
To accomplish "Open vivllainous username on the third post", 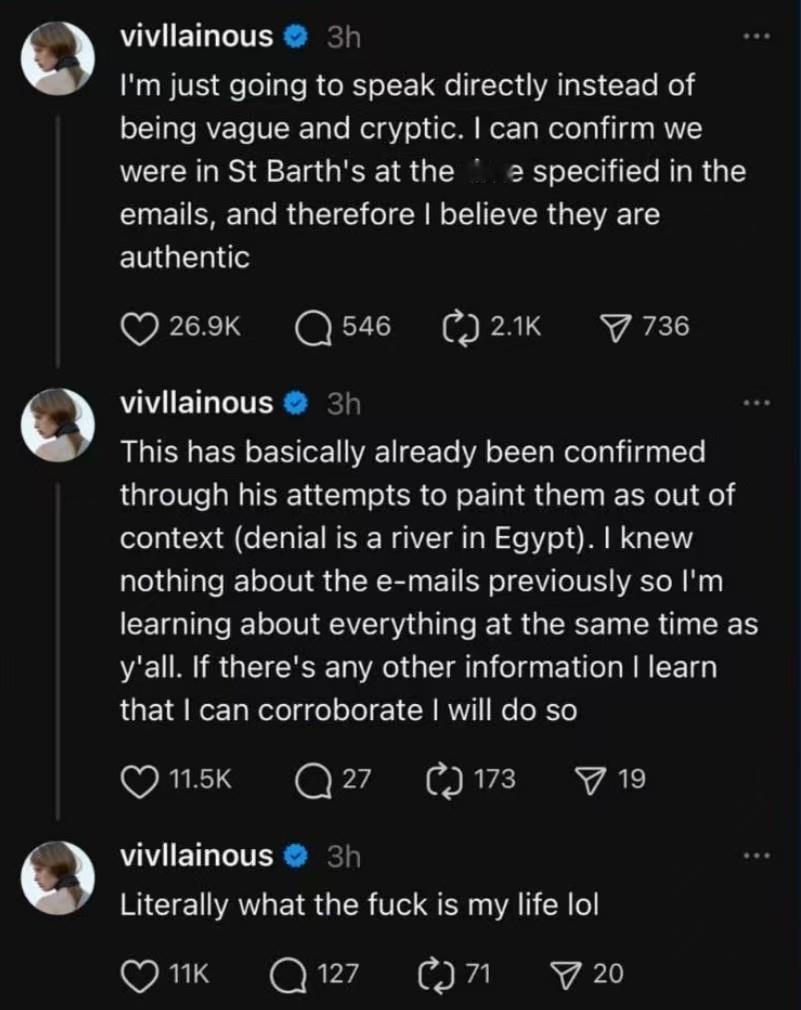I will click(x=196, y=856).
